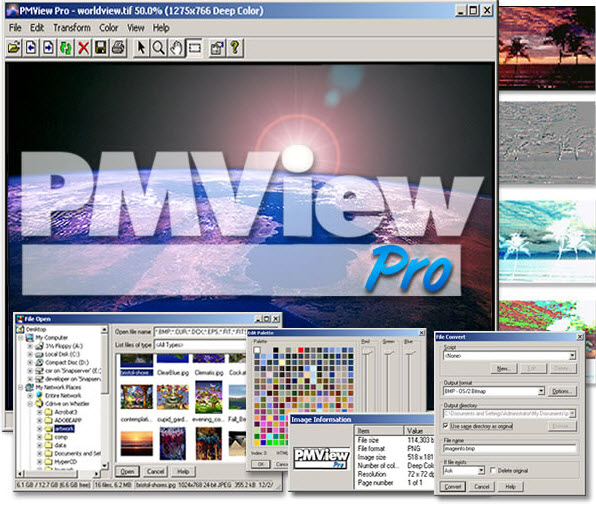The height and width of the screenshot is (505, 596).
Task: Expand the Compact Disc (D:) node
Action: pos(30,363)
